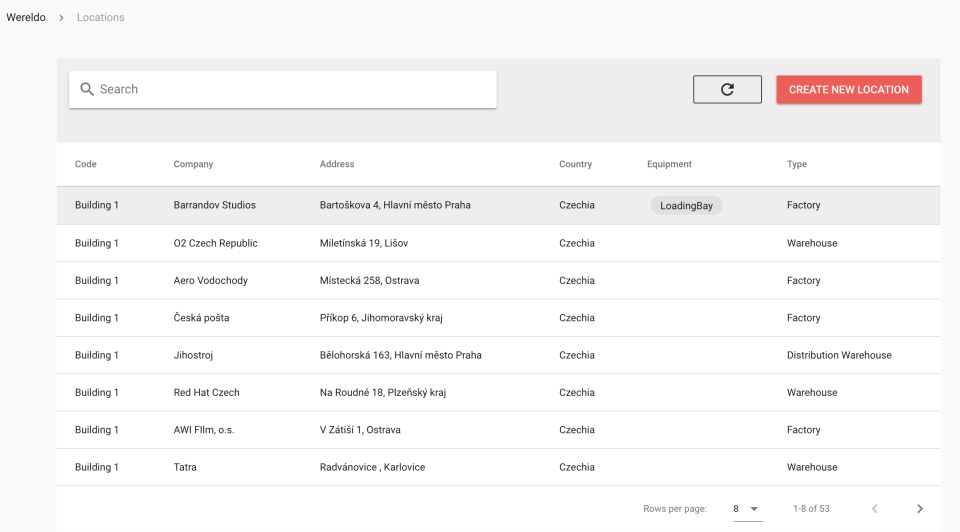Focus the Search input field
The height and width of the screenshot is (532, 960).
click(290, 89)
